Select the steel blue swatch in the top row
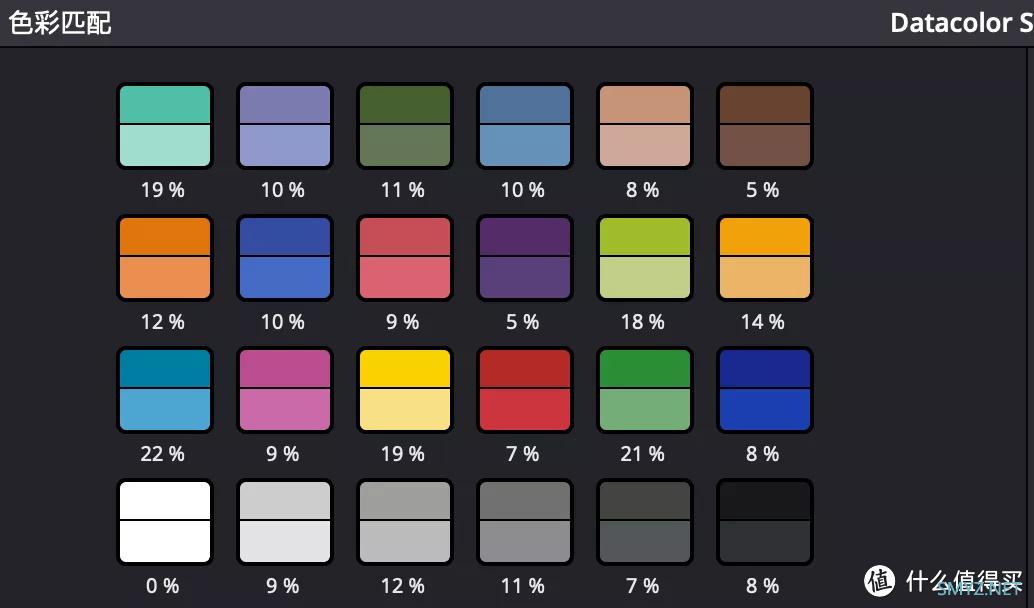Screen dimensions: 1034x608 click(524, 125)
